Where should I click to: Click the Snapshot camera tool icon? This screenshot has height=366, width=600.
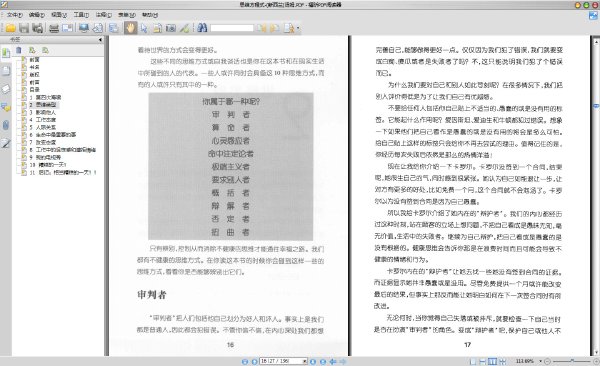tap(171, 28)
